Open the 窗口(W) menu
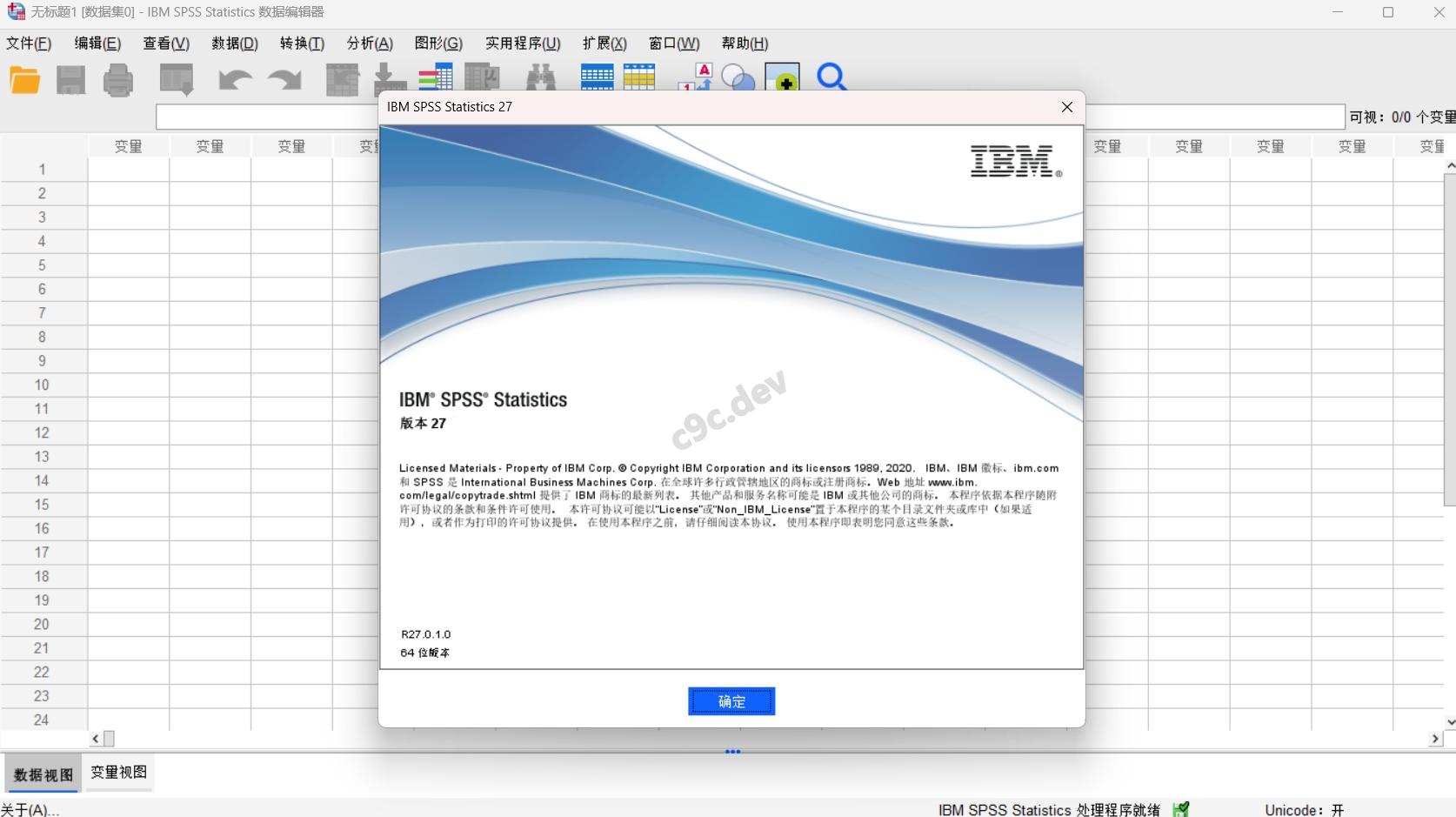This screenshot has width=1456, height=817. [674, 44]
